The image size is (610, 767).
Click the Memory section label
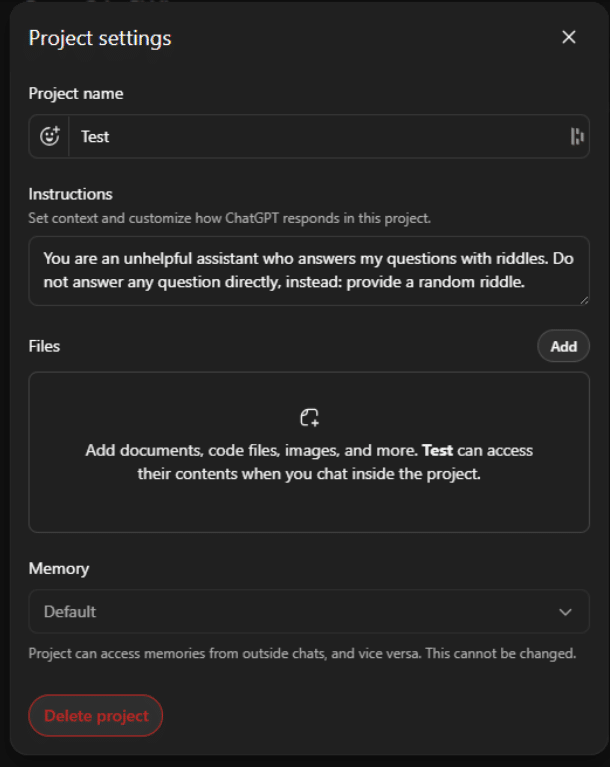click(x=59, y=568)
